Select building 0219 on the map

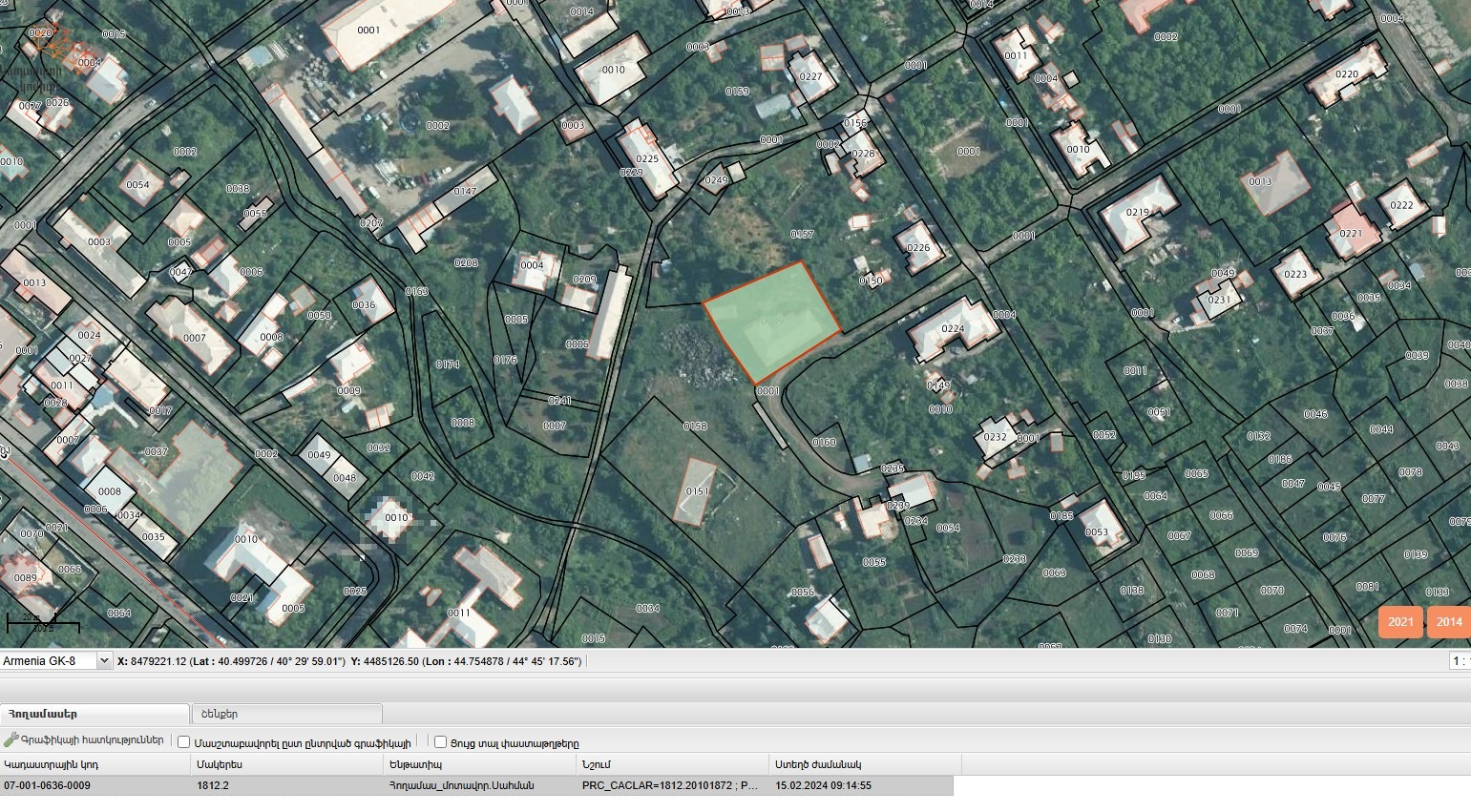tap(1138, 213)
